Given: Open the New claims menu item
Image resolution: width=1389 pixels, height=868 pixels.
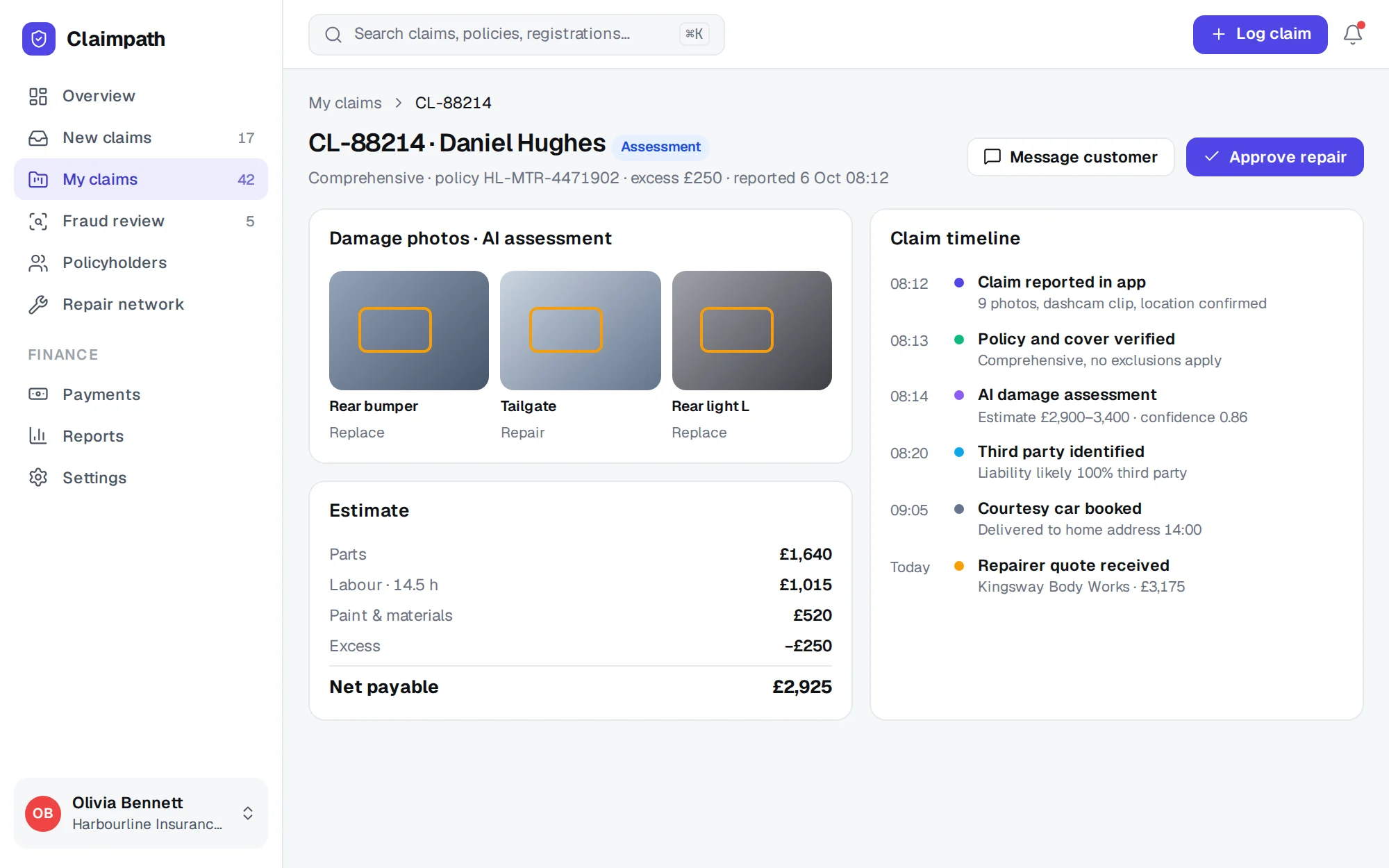Looking at the screenshot, I should (x=141, y=137).
